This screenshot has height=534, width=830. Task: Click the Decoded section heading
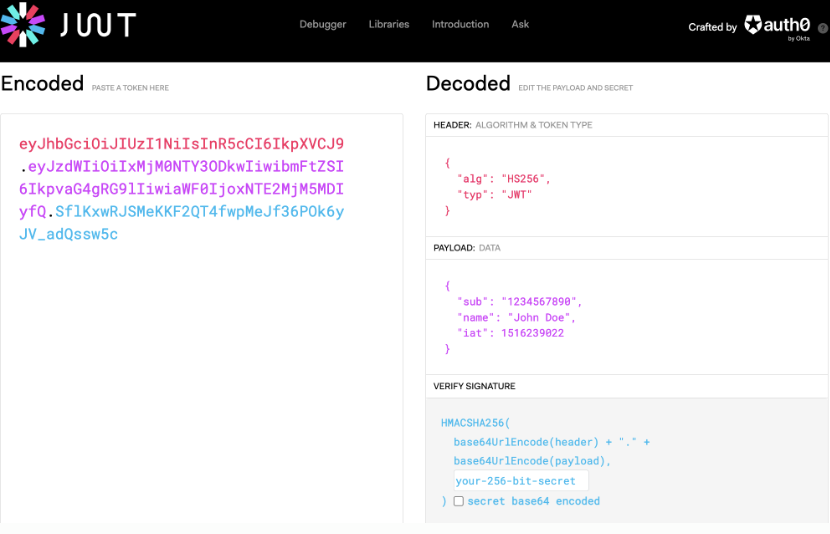coord(468,84)
